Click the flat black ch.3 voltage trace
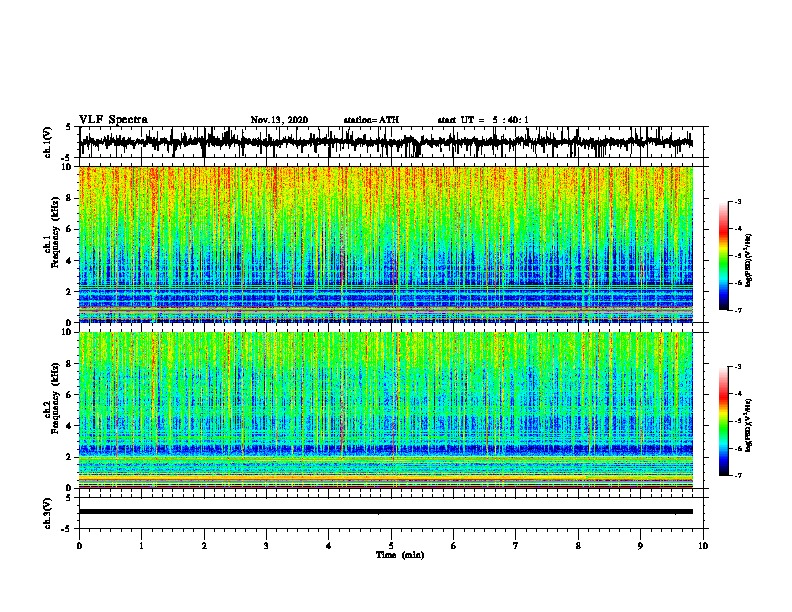Viewport: 792px width, 612px height. pos(385,512)
